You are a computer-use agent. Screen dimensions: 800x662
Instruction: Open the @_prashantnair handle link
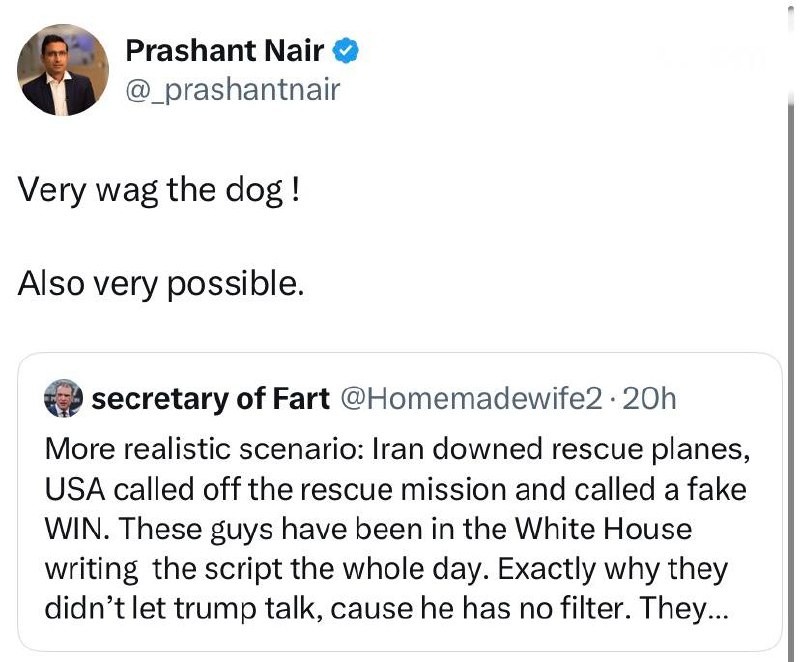pos(232,90)
